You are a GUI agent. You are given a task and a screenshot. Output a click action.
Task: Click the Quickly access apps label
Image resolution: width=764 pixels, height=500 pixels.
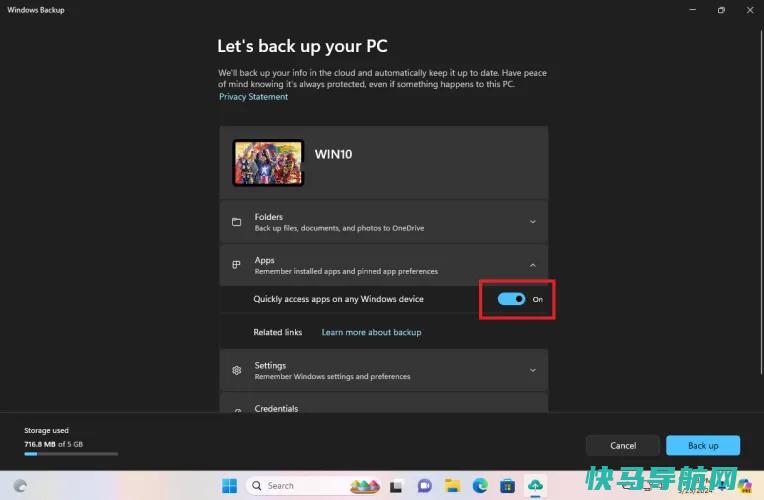pyautogui.click(x=338, y=299)
